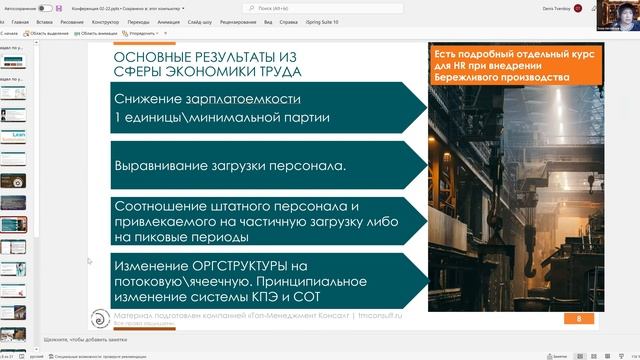Open the Переходы ribbon tab
The image size is (640, 360).
(x=138, y=22)
